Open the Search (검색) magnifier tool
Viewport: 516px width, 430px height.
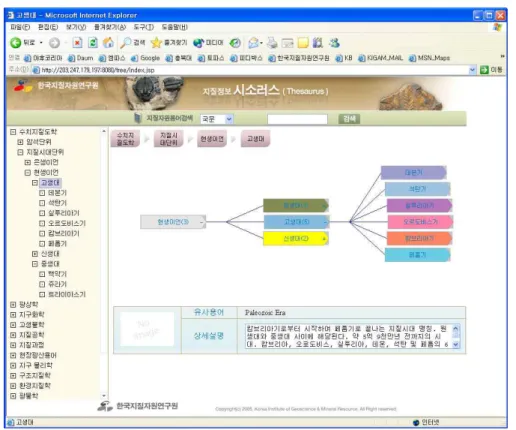[133, 43]
